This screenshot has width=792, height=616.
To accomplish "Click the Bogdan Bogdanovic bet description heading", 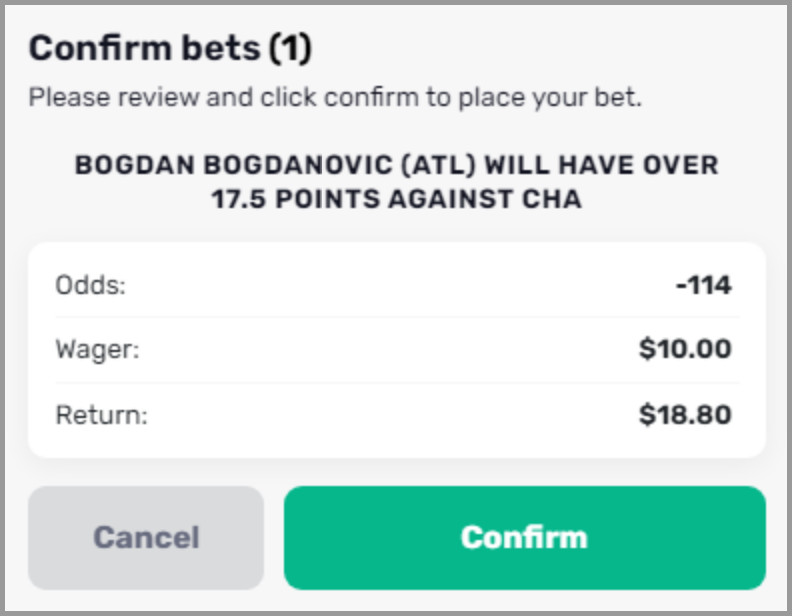I will (x=396, y=165).
